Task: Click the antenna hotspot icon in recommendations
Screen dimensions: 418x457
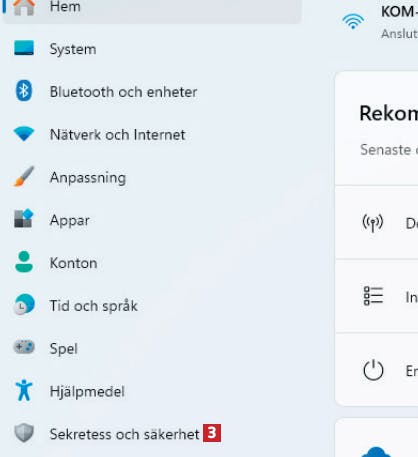Action: point(373,223)
